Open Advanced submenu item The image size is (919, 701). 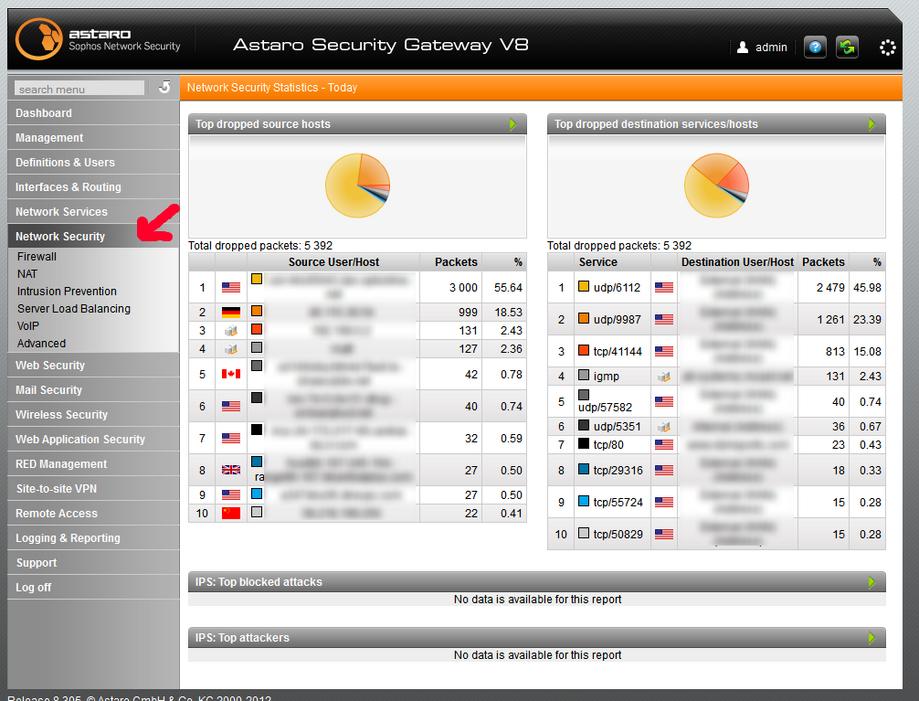tap(42, 343)
